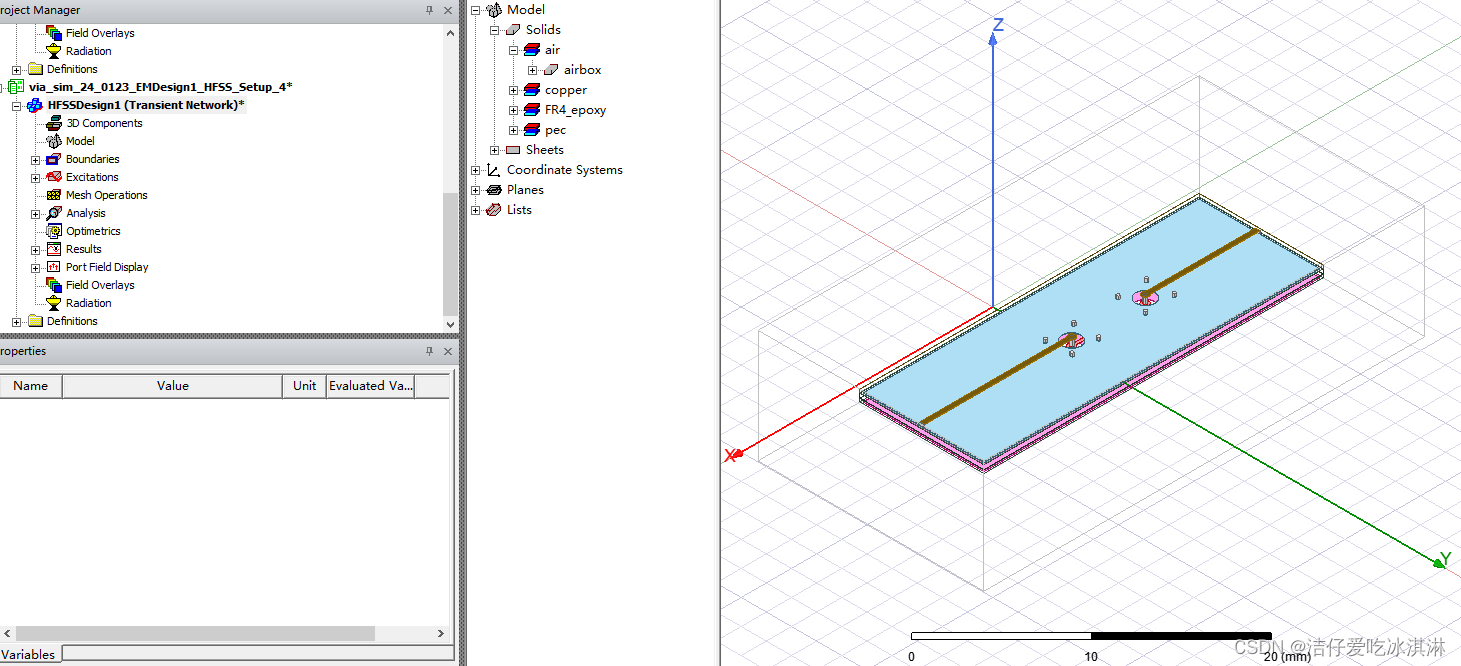Click the Name column header

(x=30, y=386)
